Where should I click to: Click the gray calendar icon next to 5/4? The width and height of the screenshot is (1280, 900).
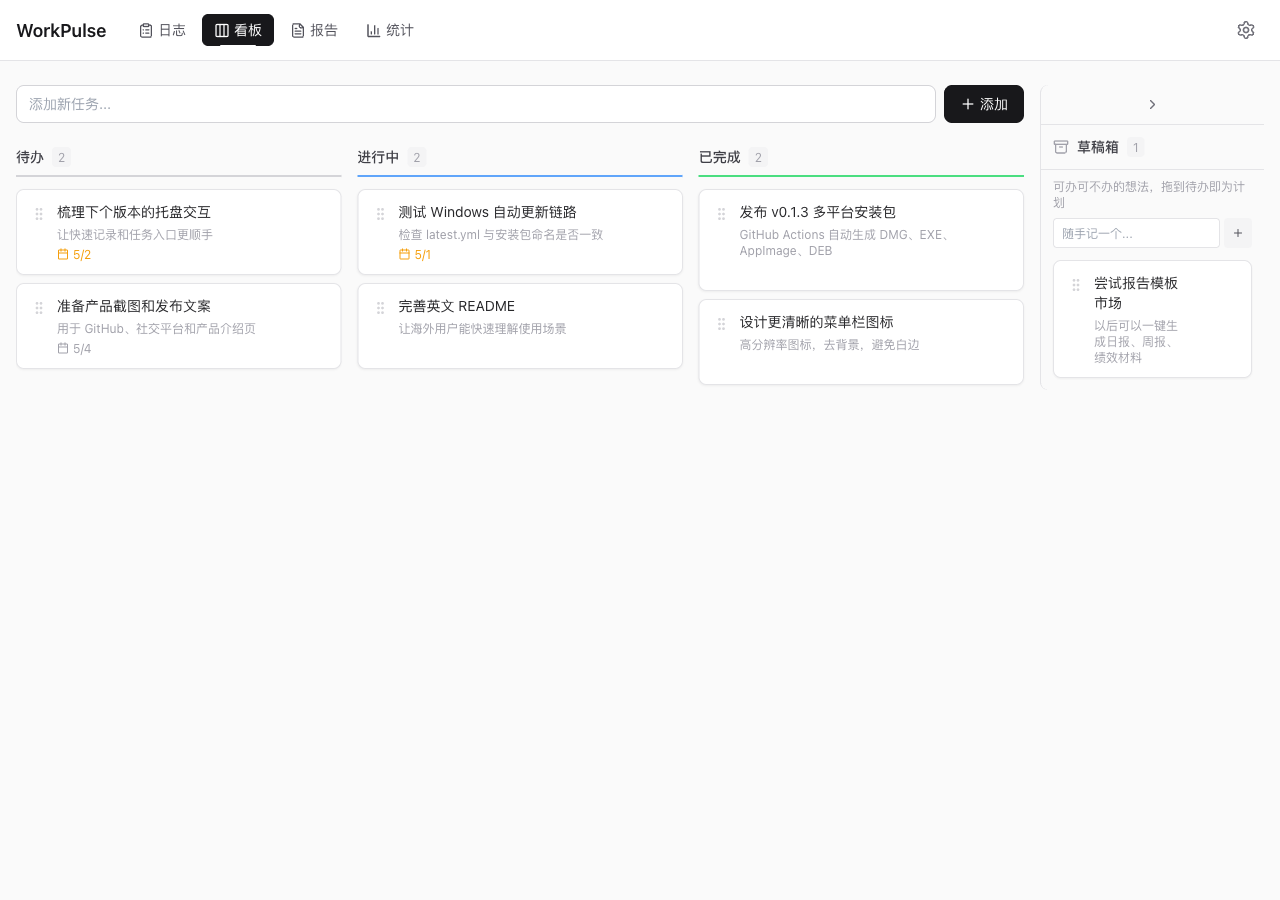63,348
